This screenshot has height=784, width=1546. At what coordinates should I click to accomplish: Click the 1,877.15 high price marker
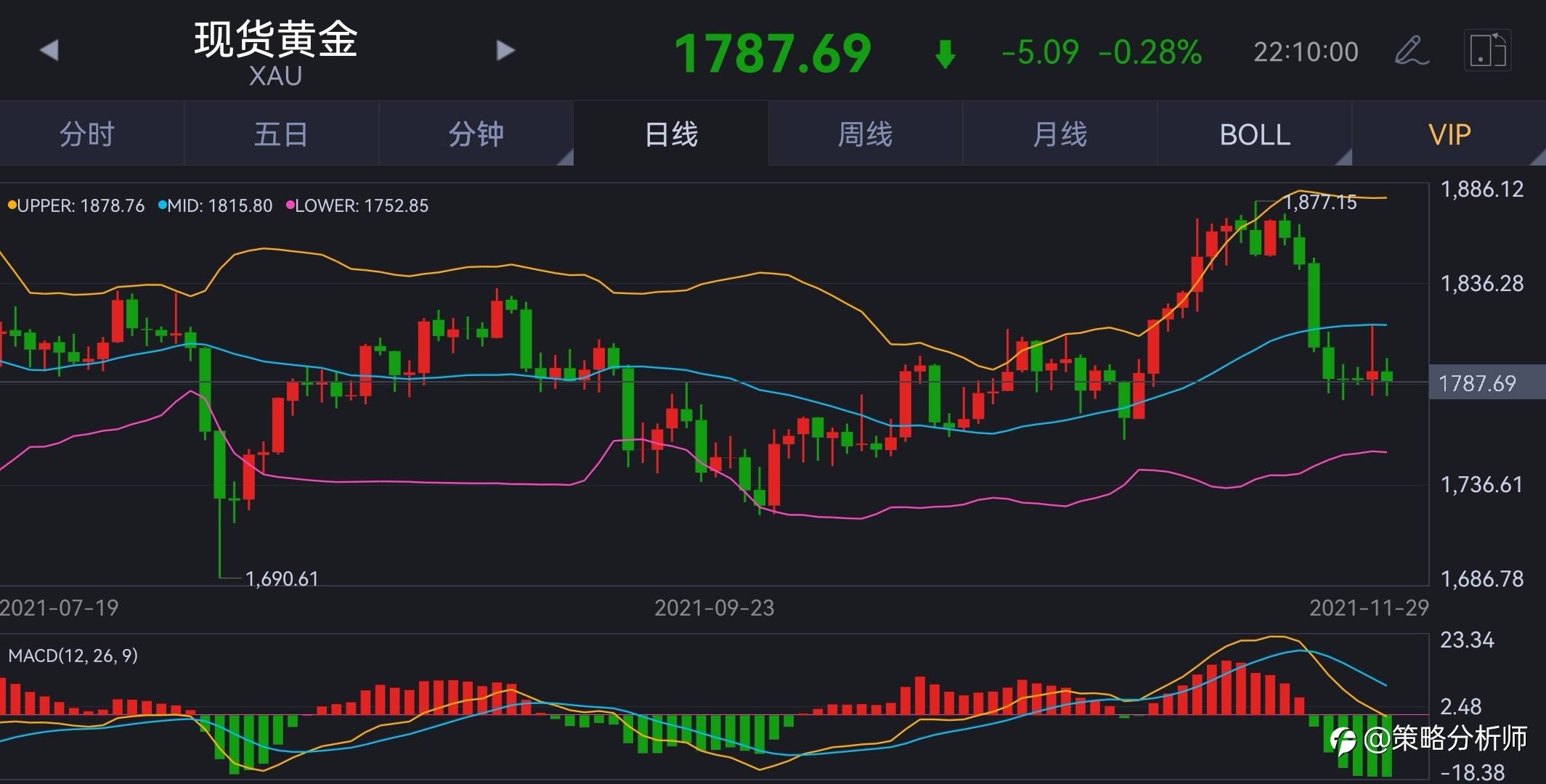coord(1320,203)
